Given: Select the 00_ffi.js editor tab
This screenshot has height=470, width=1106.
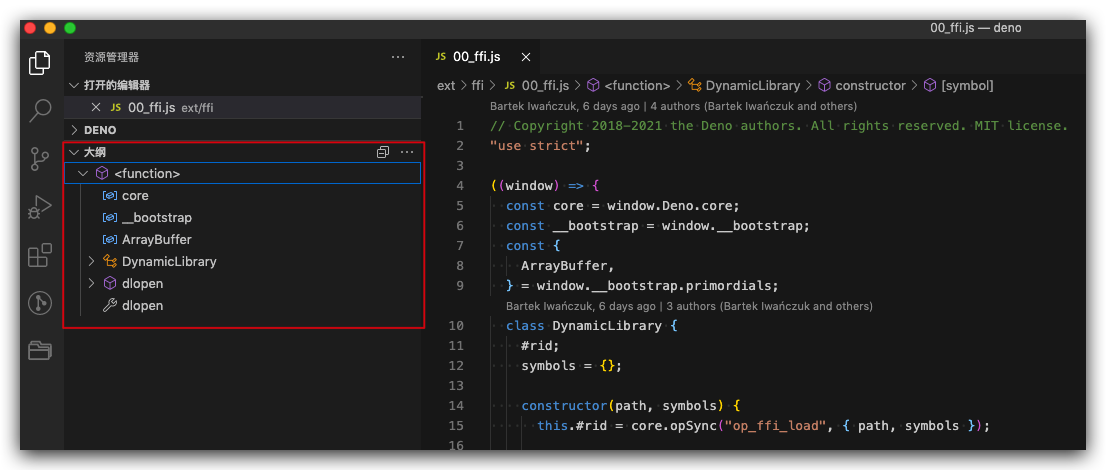Looking at the screenshot, I should coord(483,57).
